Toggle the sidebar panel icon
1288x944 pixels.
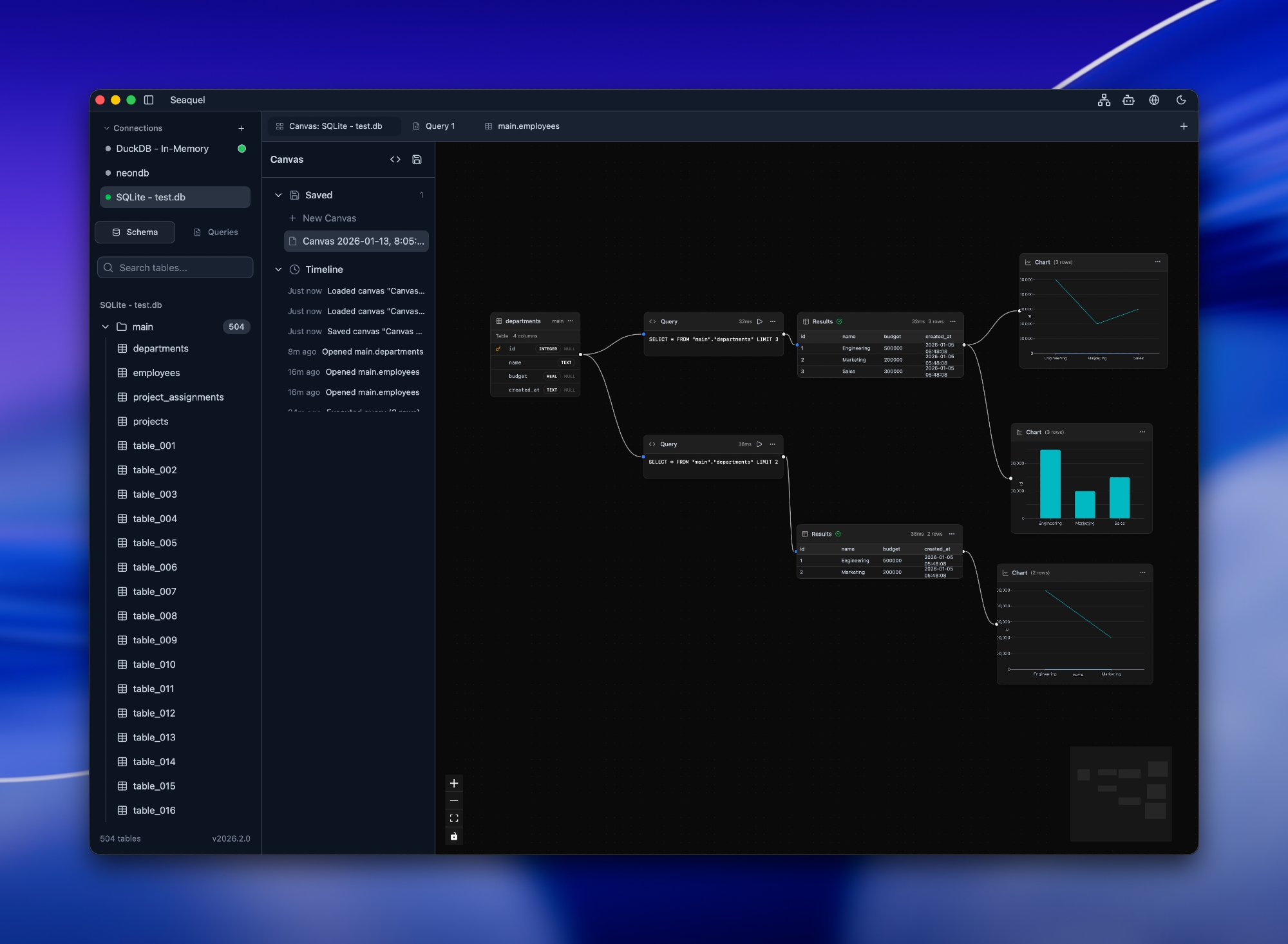[149, 100]
